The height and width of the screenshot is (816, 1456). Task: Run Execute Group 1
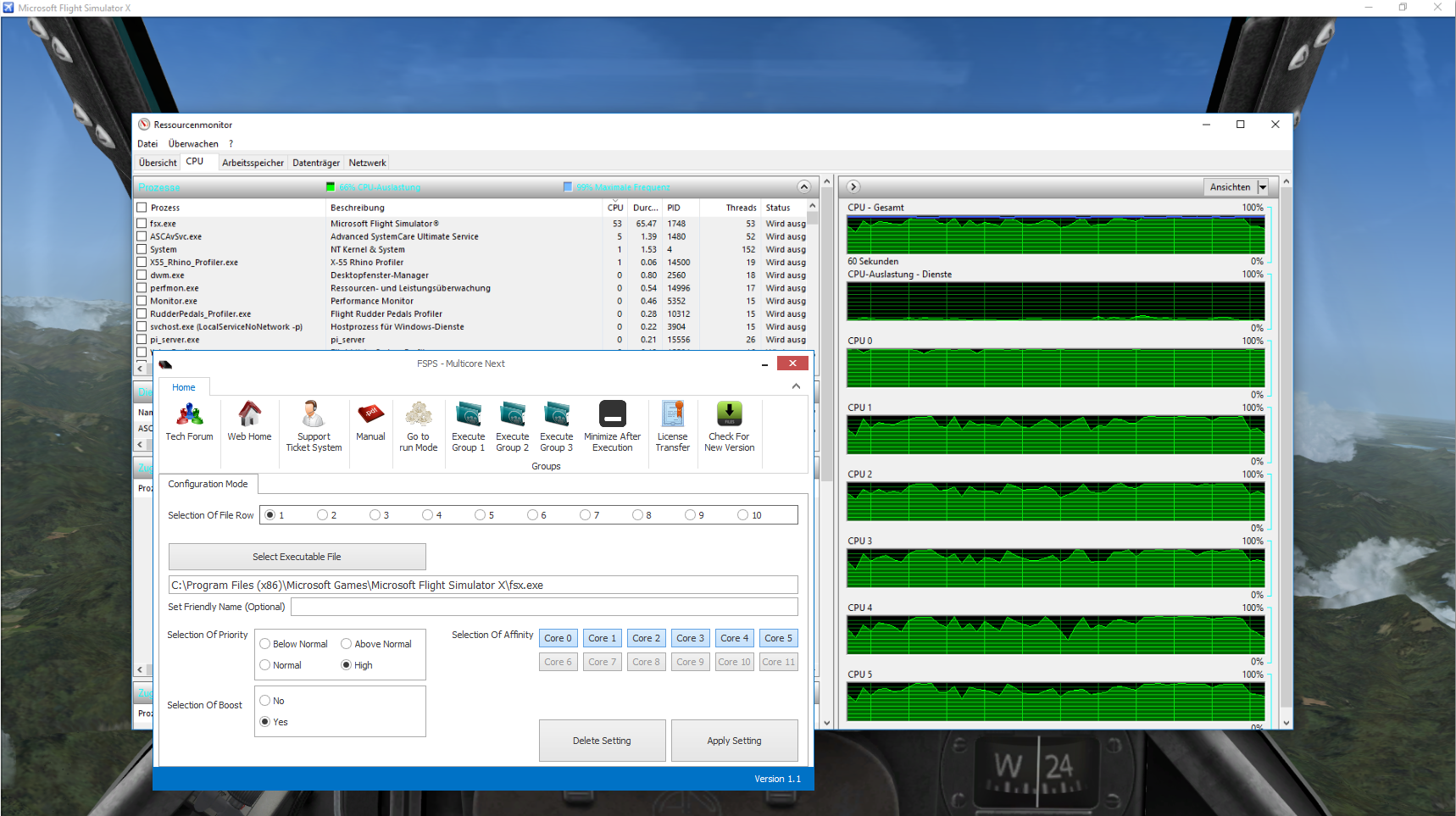469,414
